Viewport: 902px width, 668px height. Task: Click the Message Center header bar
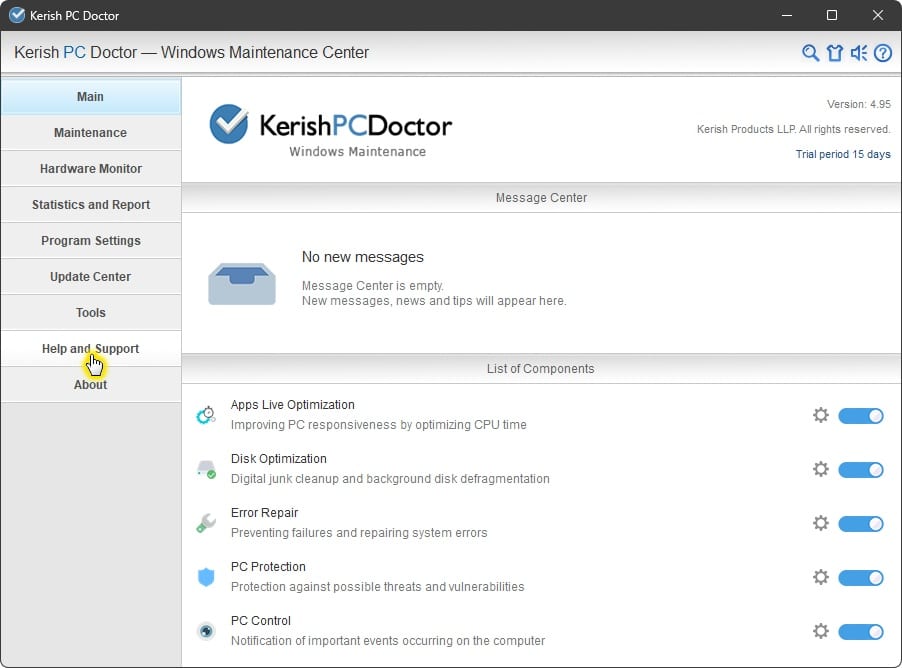pos(541,198)
